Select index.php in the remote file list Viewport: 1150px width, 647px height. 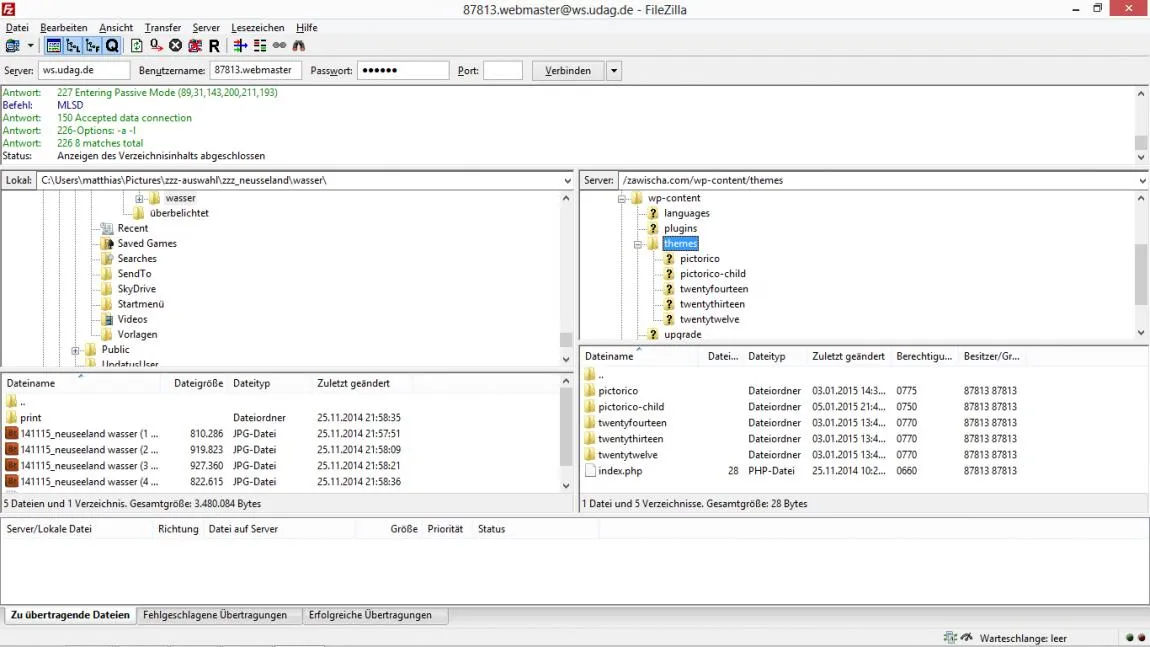click(620, 472)
